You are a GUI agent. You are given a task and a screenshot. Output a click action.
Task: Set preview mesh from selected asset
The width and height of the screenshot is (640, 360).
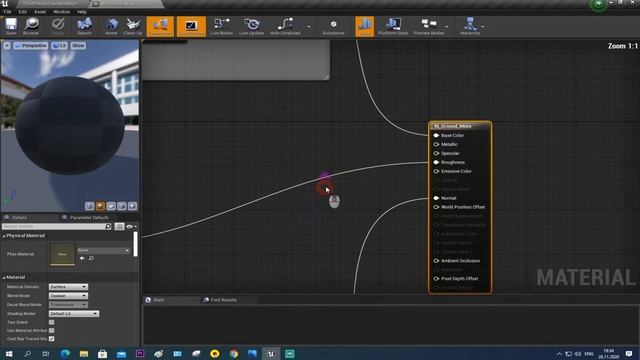(x=132, y=206)
